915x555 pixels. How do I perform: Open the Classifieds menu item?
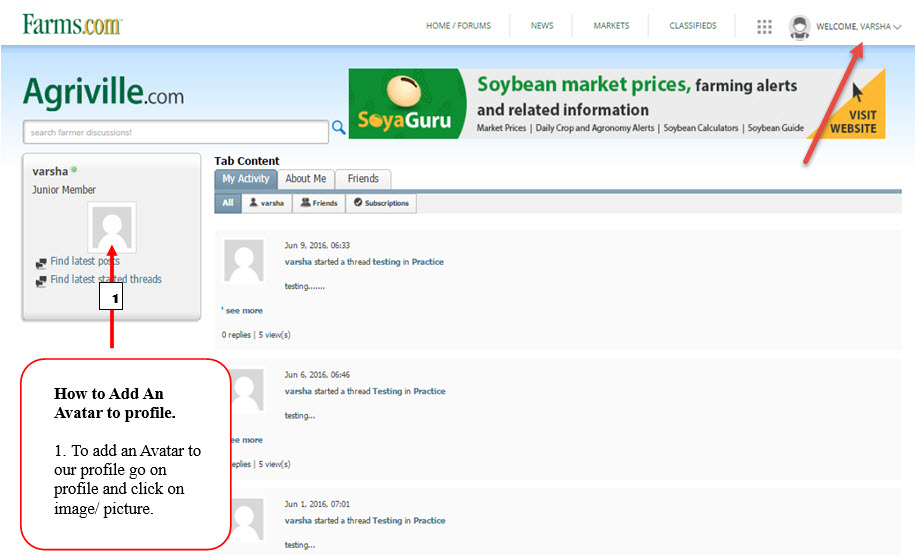click(x=693, y=26)
